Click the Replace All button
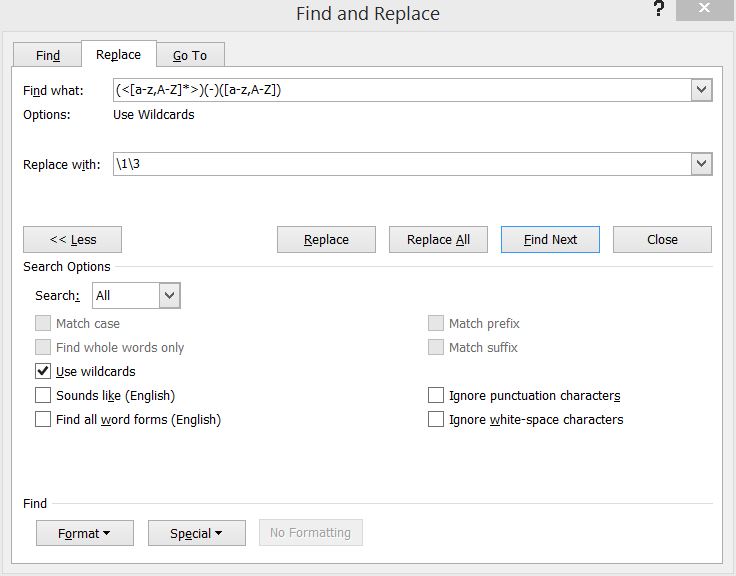736x576 pixels. point(438,240)
